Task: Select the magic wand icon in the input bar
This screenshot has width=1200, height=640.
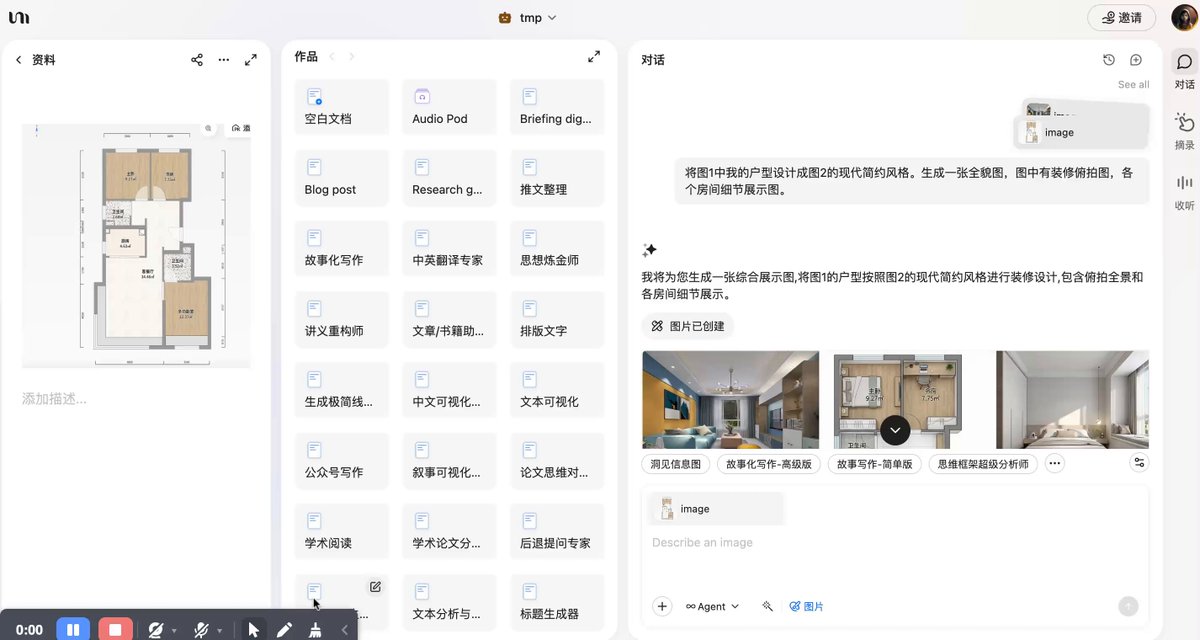Action: pyautogui.click(x=766, y=606)
